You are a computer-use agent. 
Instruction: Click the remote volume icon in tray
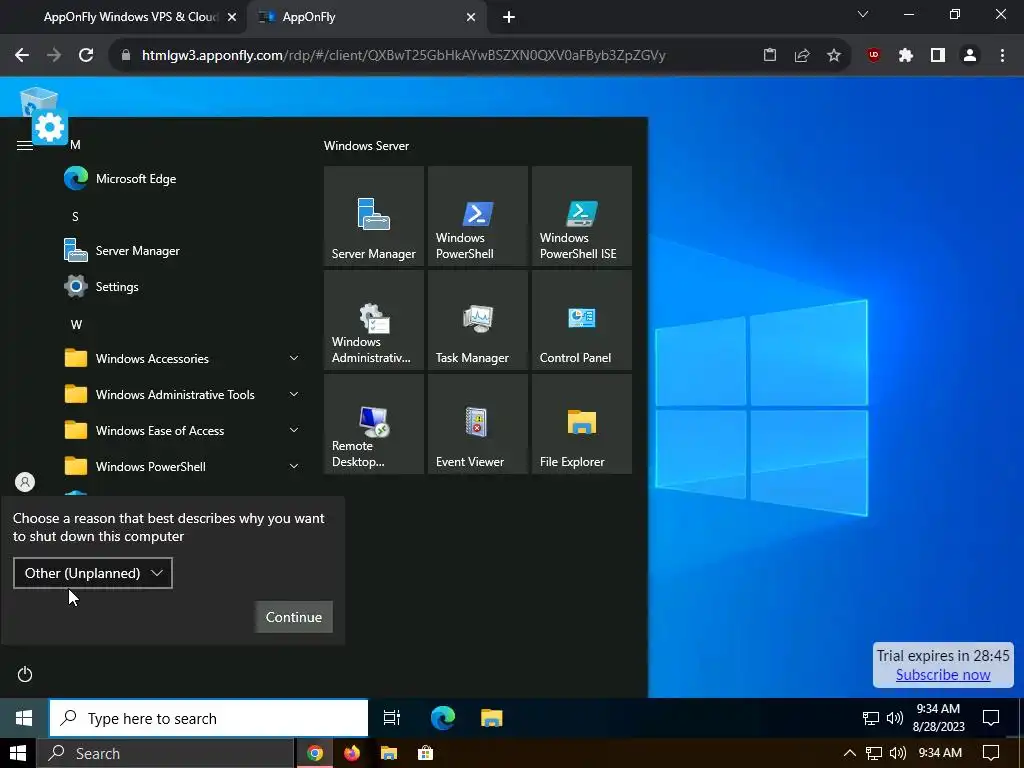click(x=895, y=718)
